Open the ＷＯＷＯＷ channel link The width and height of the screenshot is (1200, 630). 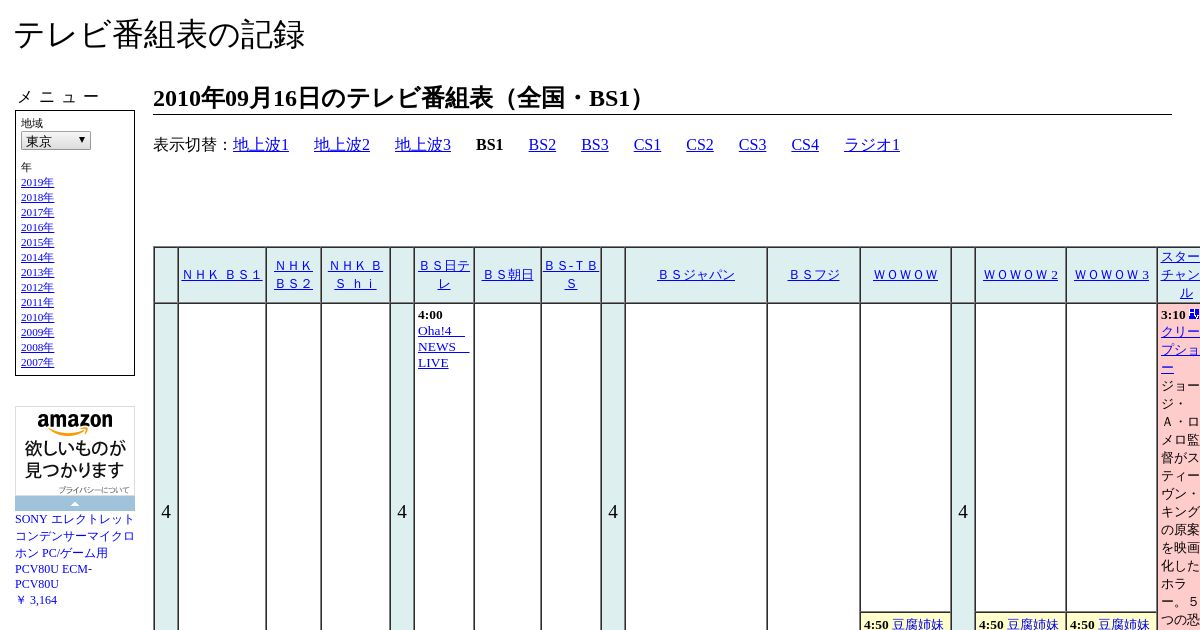[x=906, y=275]
